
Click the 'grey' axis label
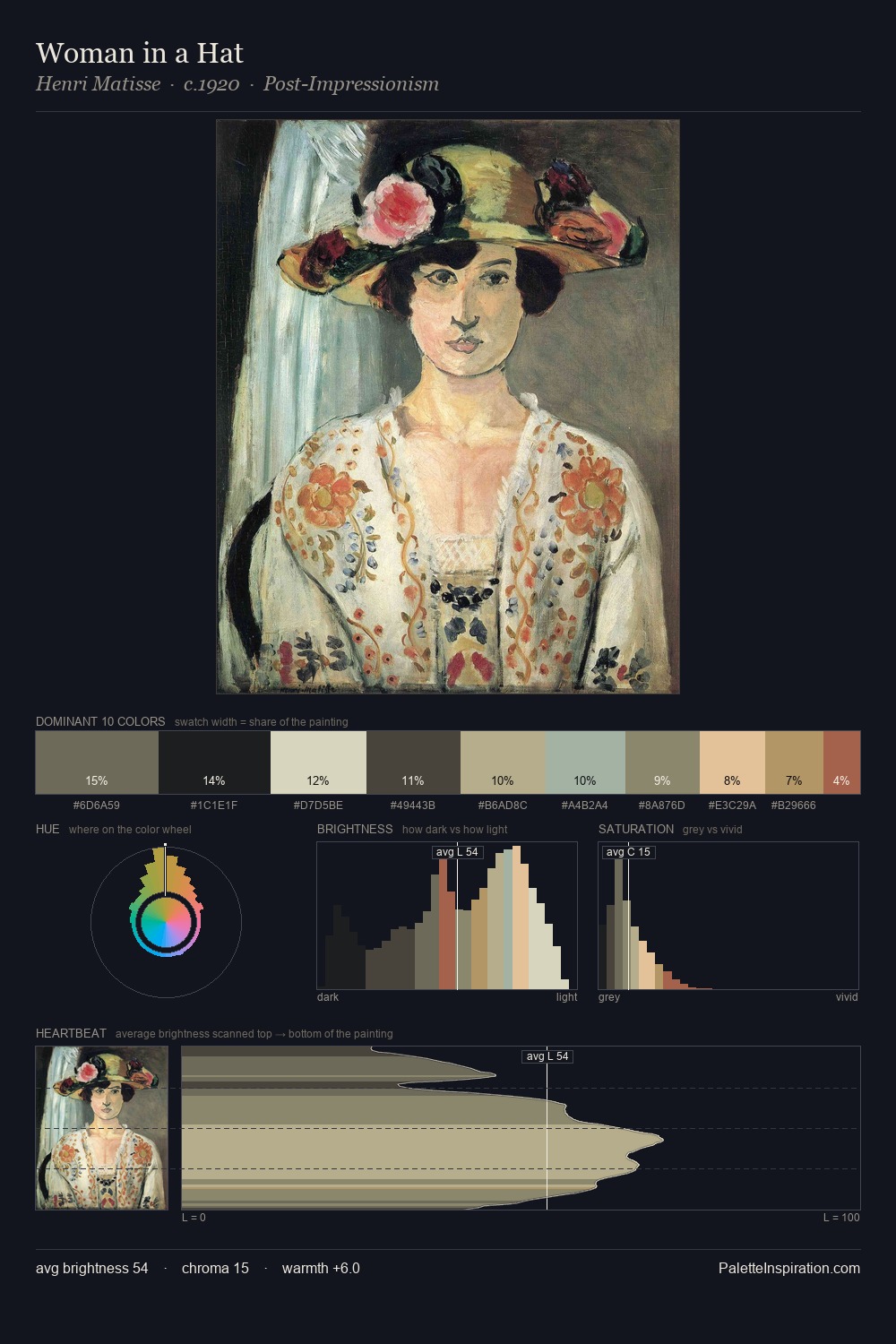pyautogui.click(x=609, y=997)
